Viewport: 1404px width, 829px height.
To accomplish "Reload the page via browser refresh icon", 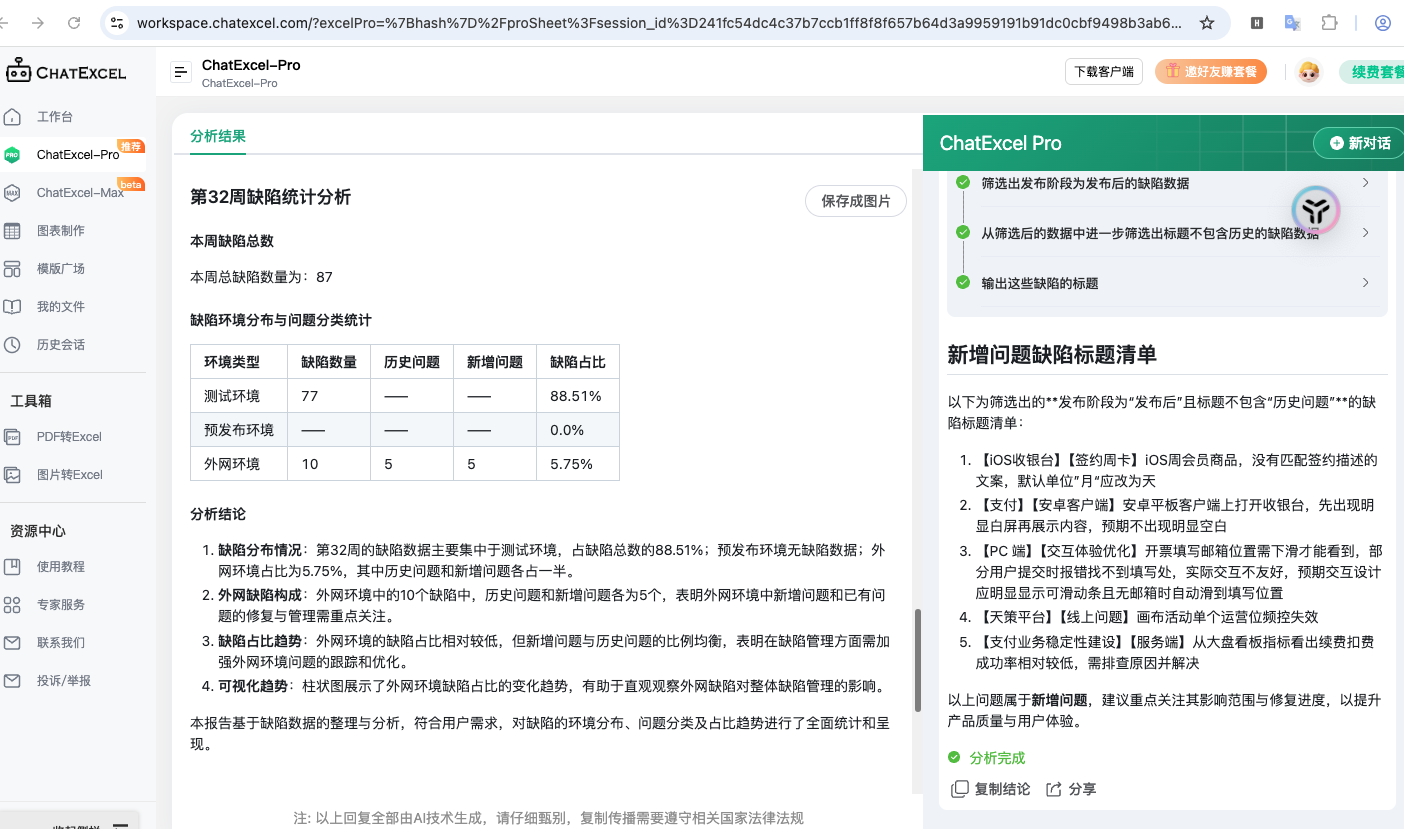I will [74, 22].
